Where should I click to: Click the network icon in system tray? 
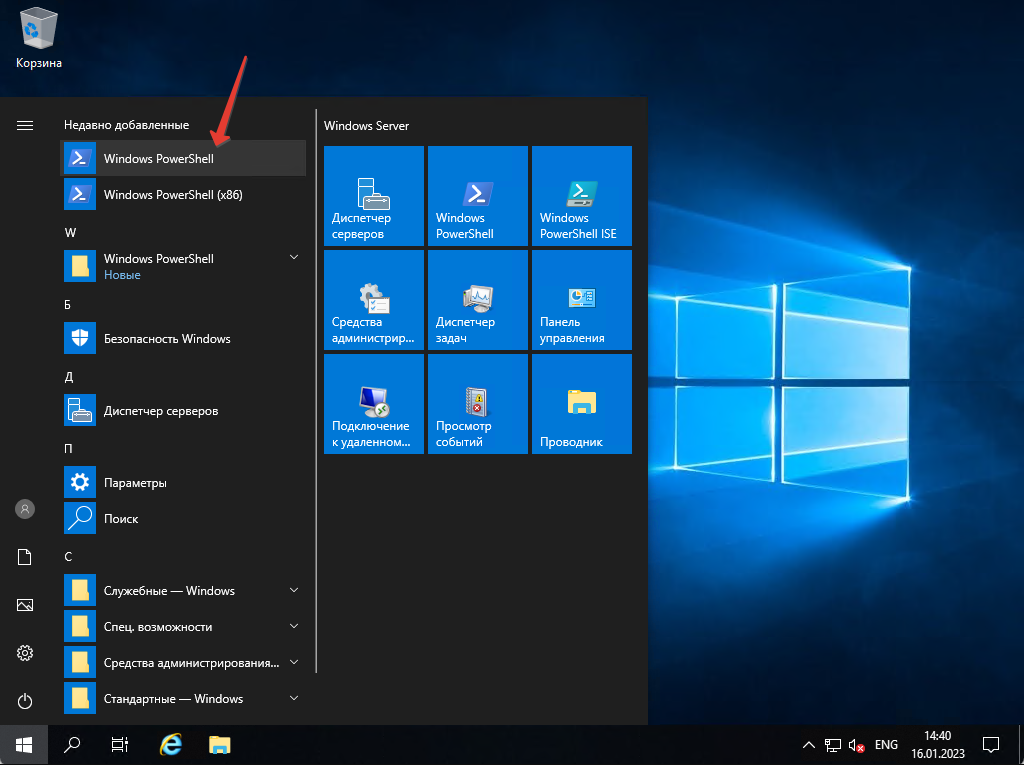pos(833,745)
